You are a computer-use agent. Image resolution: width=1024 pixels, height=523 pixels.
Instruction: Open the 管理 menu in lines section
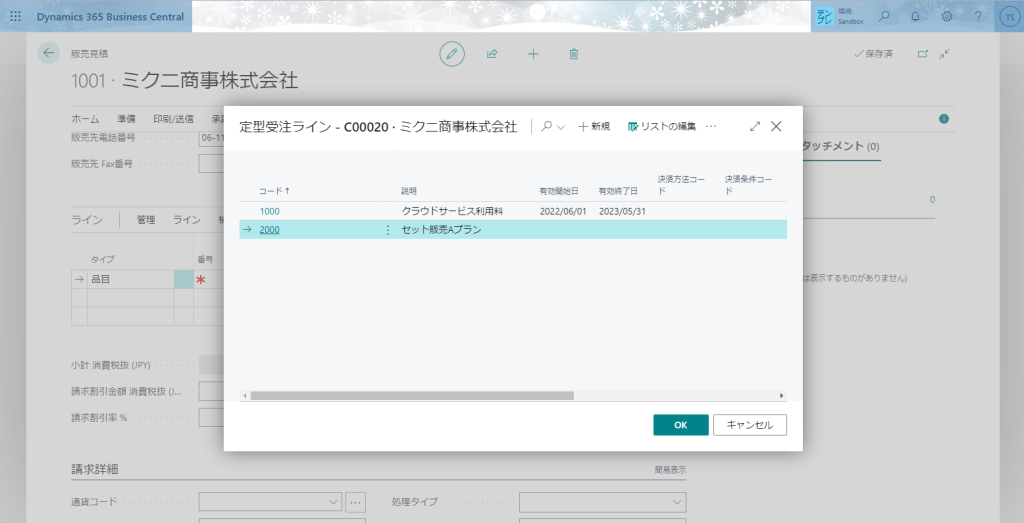(x=146, y=220)
